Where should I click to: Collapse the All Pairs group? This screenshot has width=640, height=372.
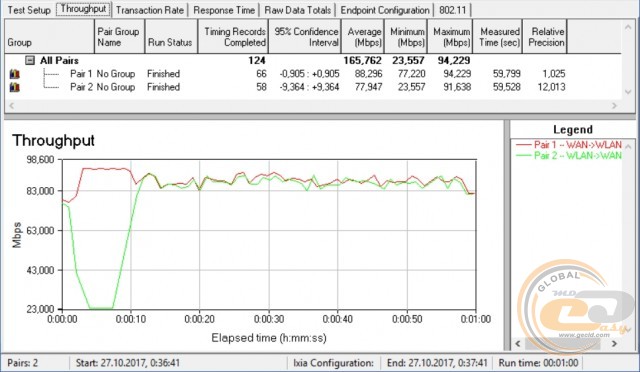coord(30,60)
